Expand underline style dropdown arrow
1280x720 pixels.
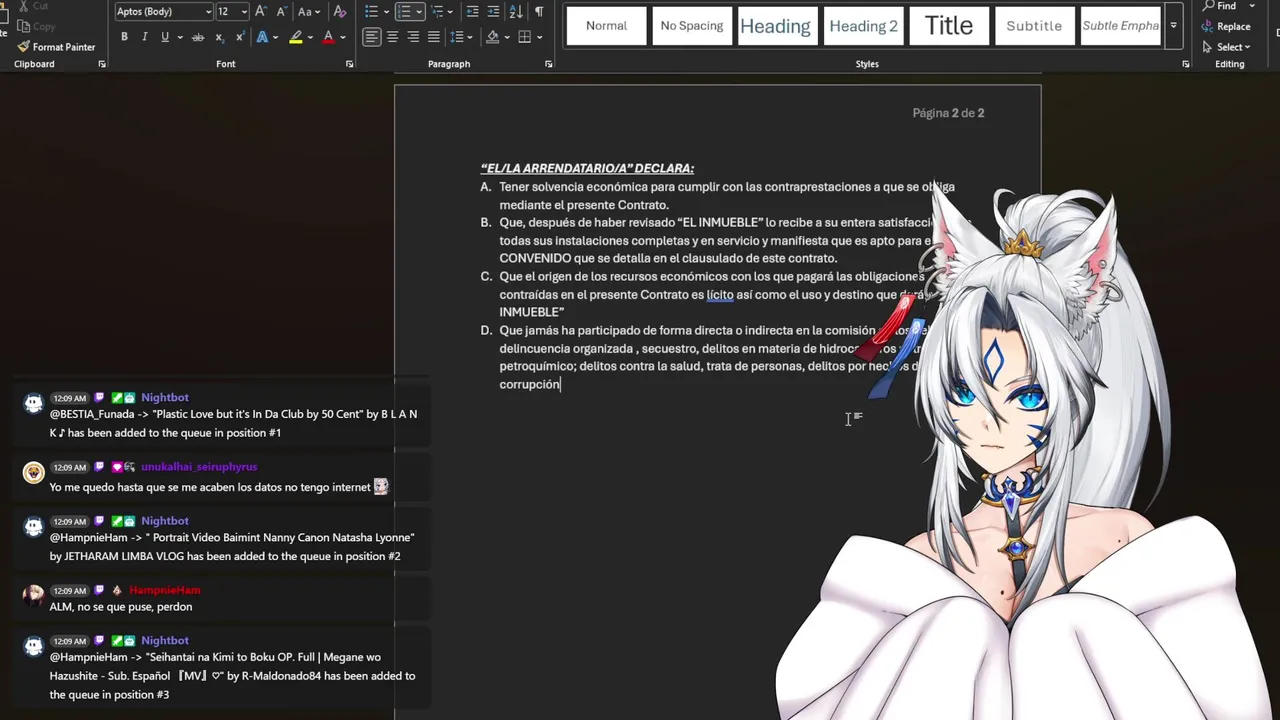(x=178, y=37)
